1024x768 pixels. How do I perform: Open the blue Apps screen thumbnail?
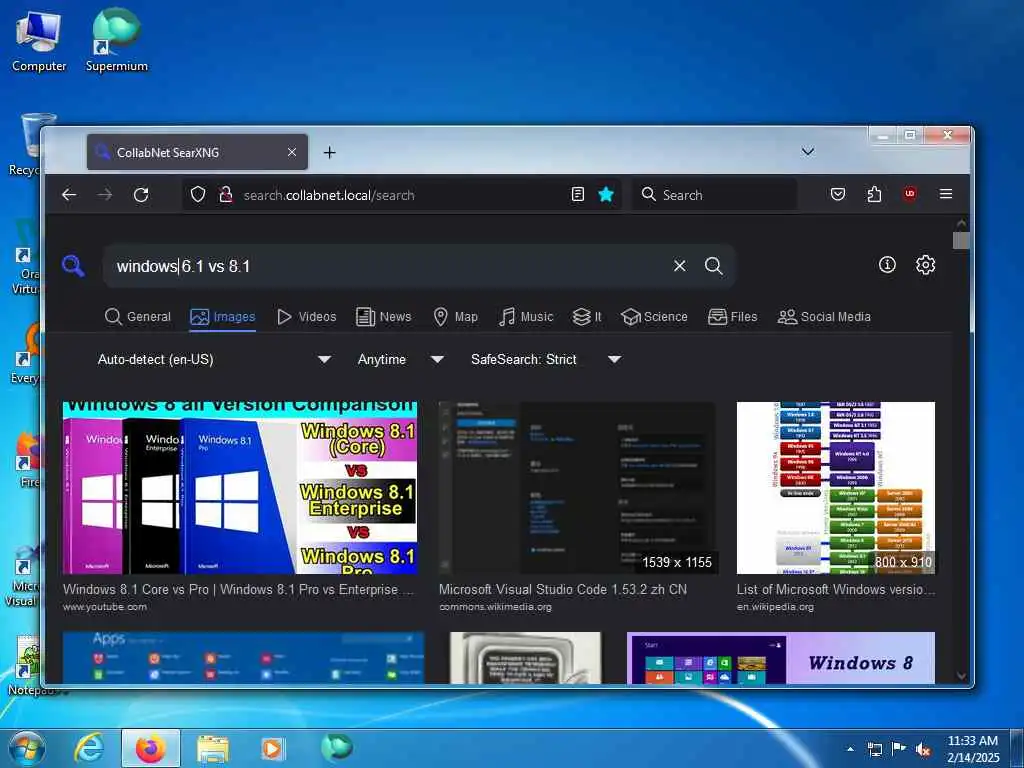coord(244,658)
